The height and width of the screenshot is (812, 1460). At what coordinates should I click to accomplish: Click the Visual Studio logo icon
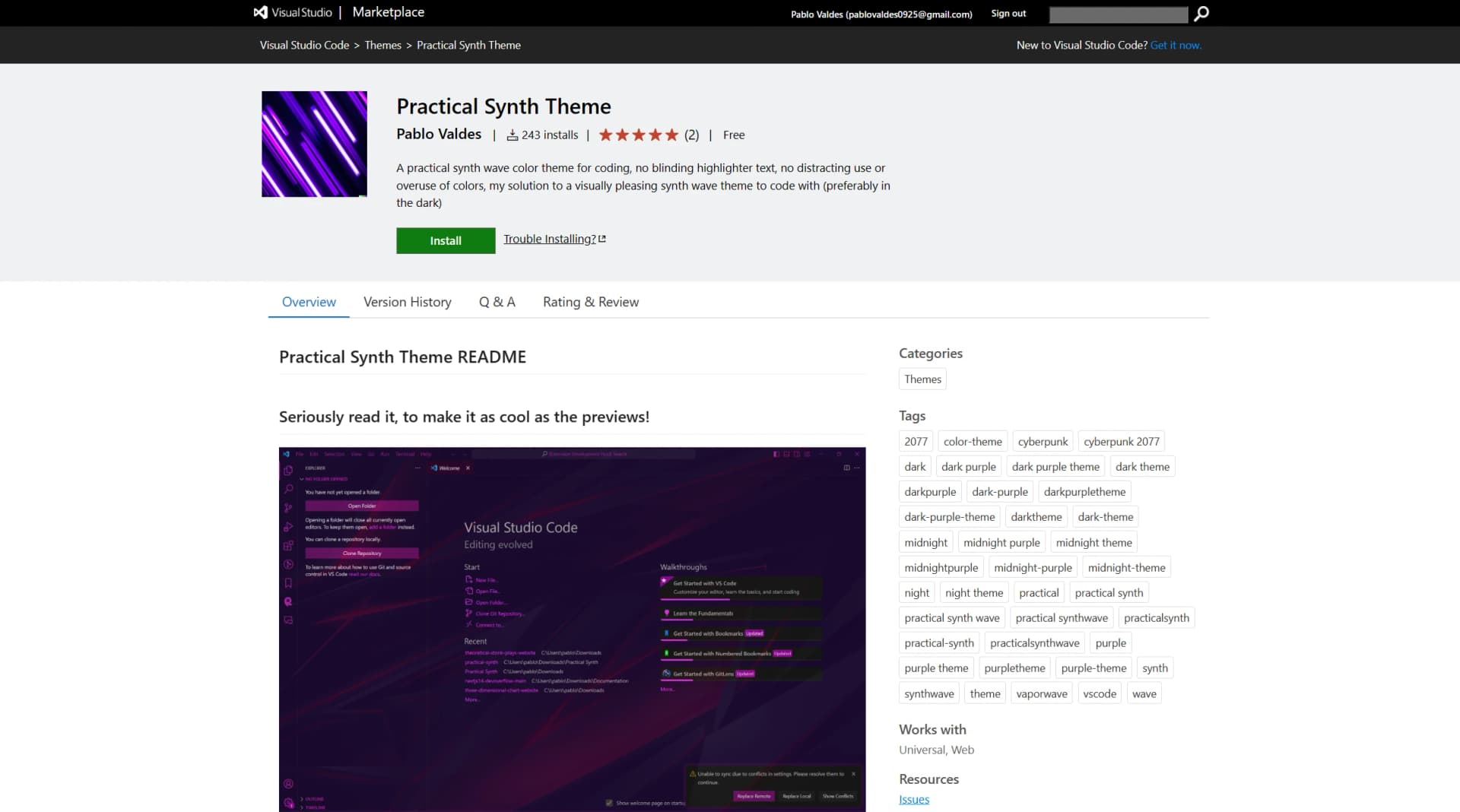coord(261,12)
